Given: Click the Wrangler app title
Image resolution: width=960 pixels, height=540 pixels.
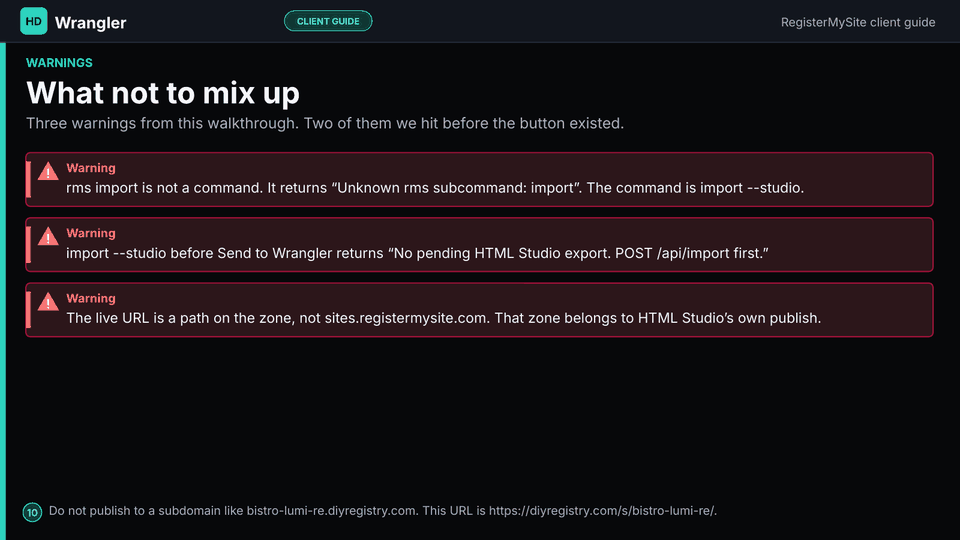Looking at the screenshot, I should coord(91,23).
